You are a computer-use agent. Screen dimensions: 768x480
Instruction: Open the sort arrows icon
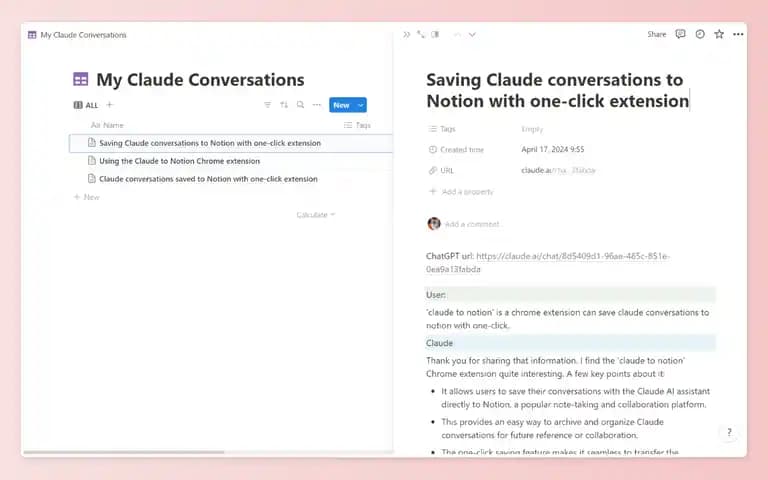[284, 105]
